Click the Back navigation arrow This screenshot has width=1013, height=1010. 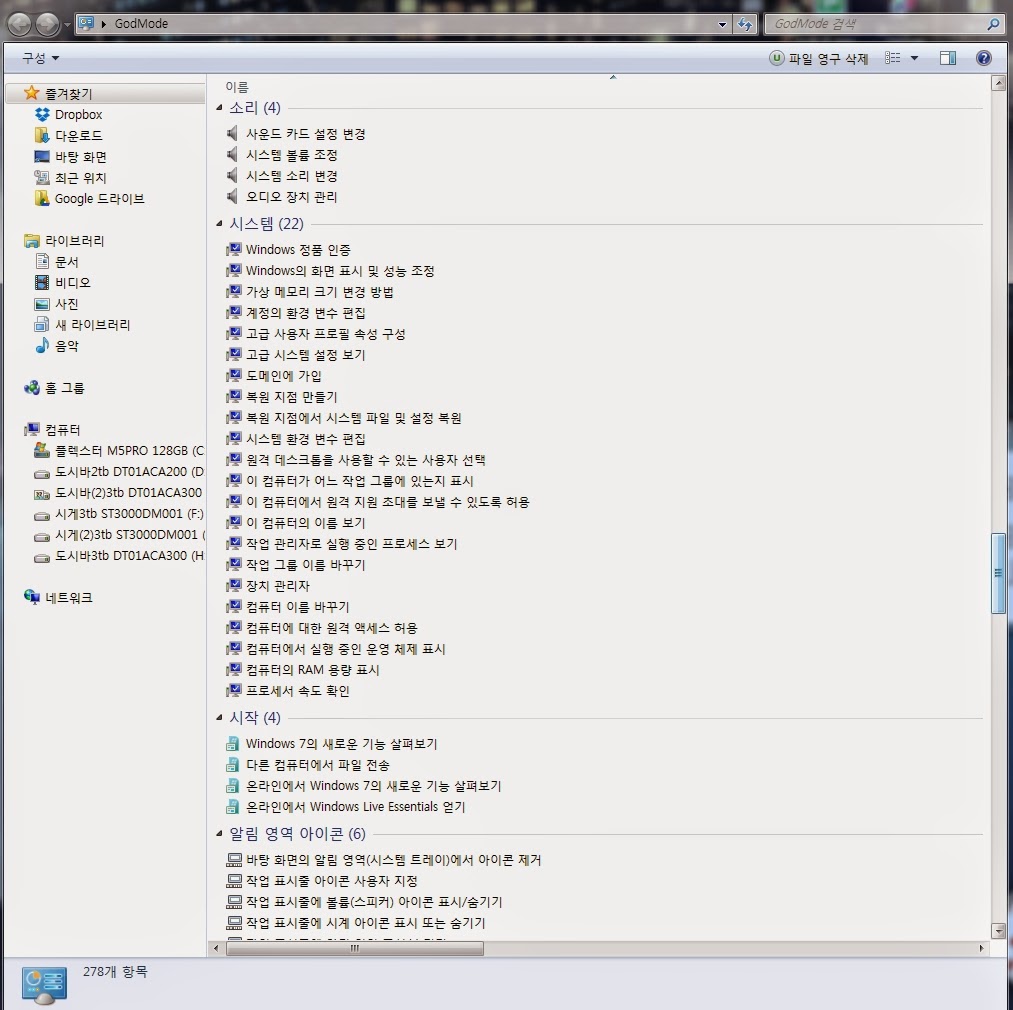tap(20, 25)
